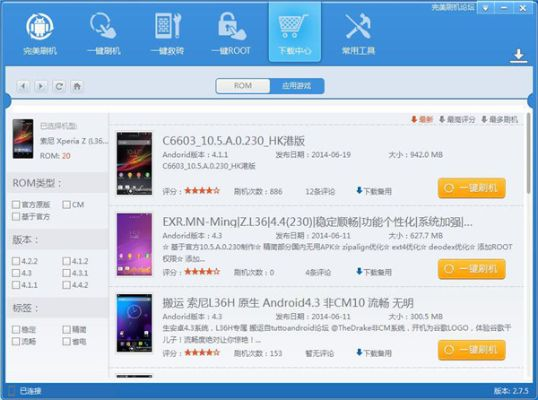Click the 版本: 2.7.5 version label
538x400 pixels.
tap(511, 391)
